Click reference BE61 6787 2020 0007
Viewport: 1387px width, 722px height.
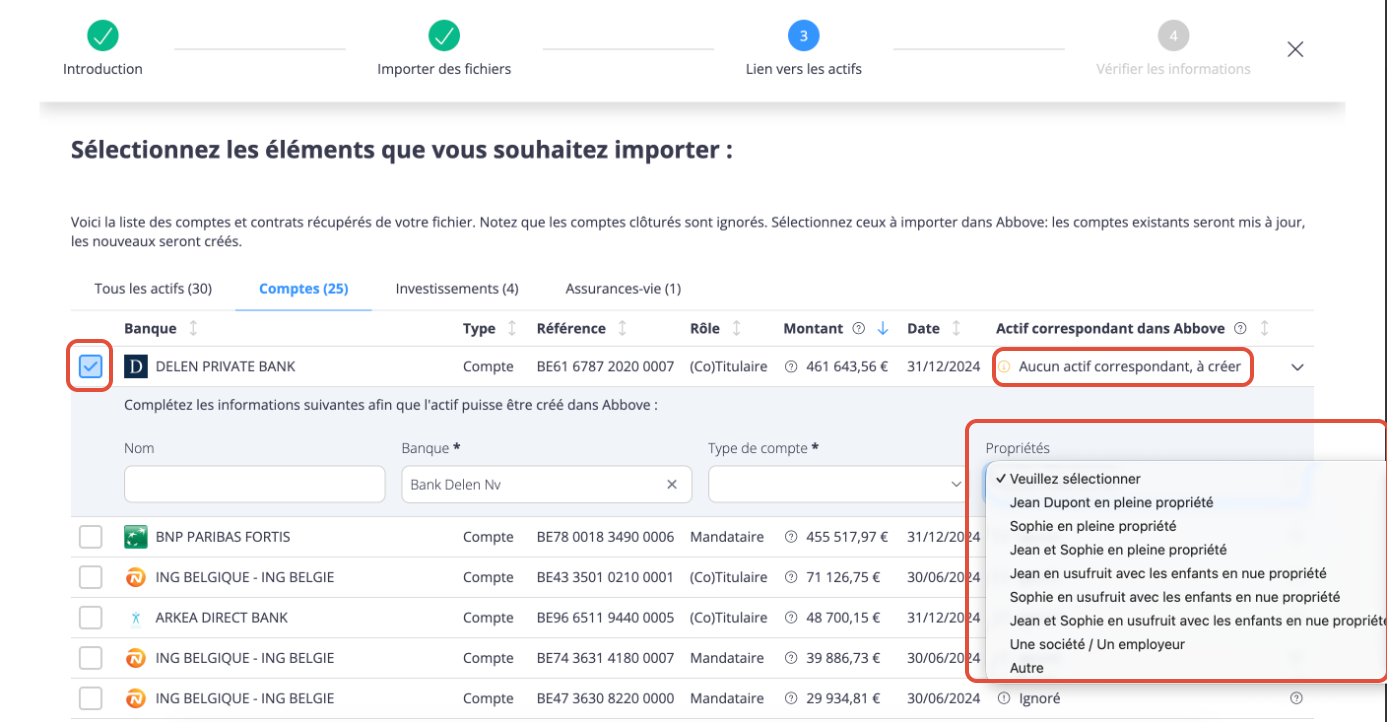(x=605, y=367)
